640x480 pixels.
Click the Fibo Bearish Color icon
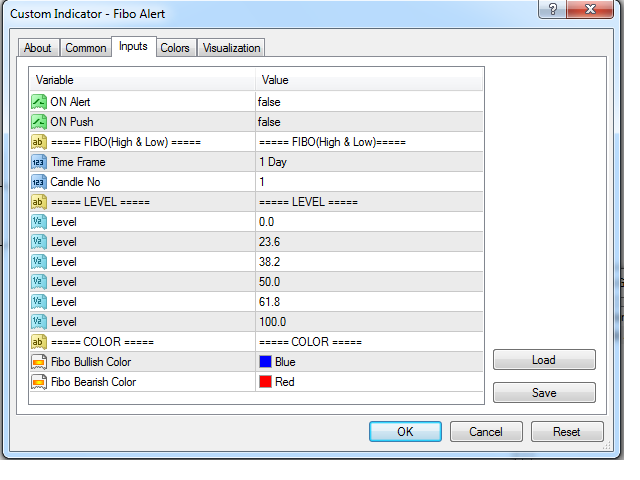point(39,382)
